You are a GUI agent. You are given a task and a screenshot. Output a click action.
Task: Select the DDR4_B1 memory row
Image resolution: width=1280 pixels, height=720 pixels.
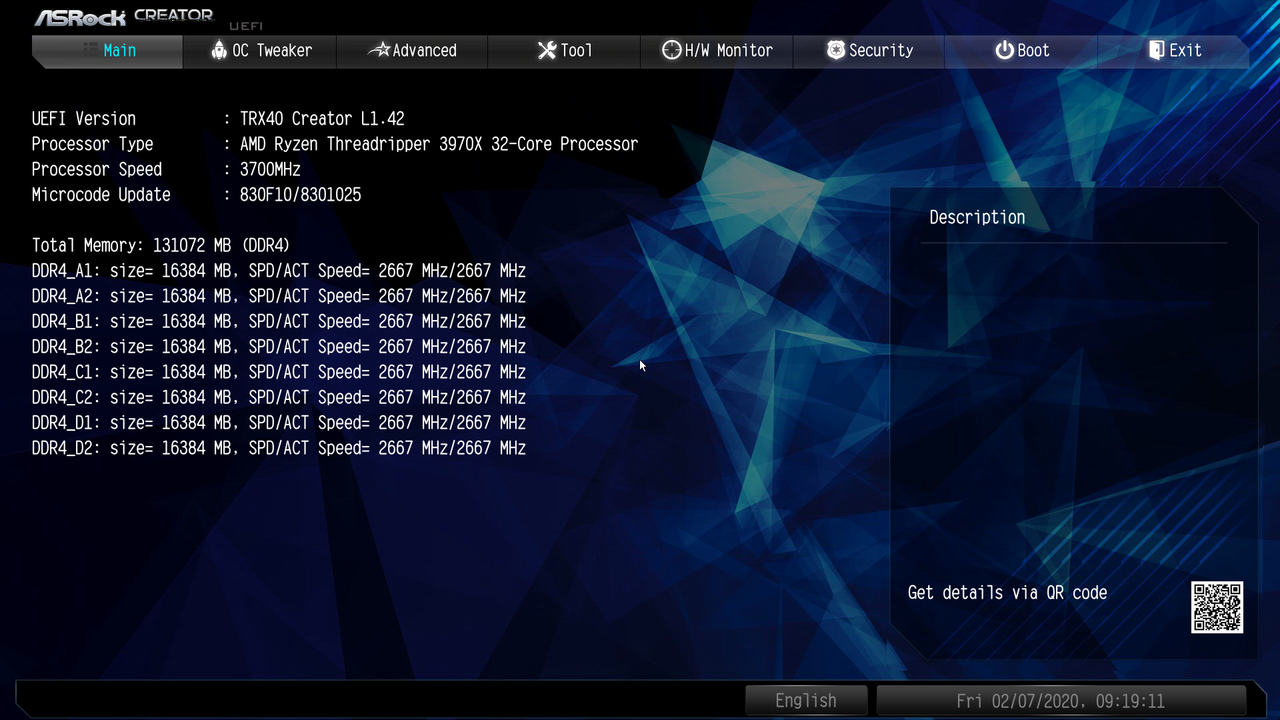pyautogui.click(x=278, y=321)
